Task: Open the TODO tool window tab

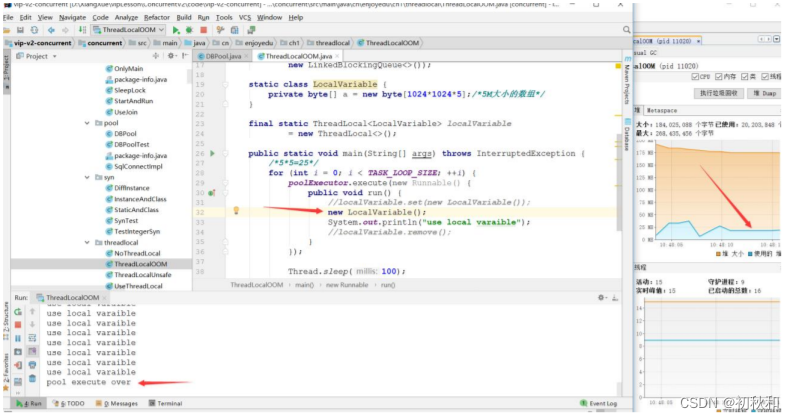Action: coord(69,404)
